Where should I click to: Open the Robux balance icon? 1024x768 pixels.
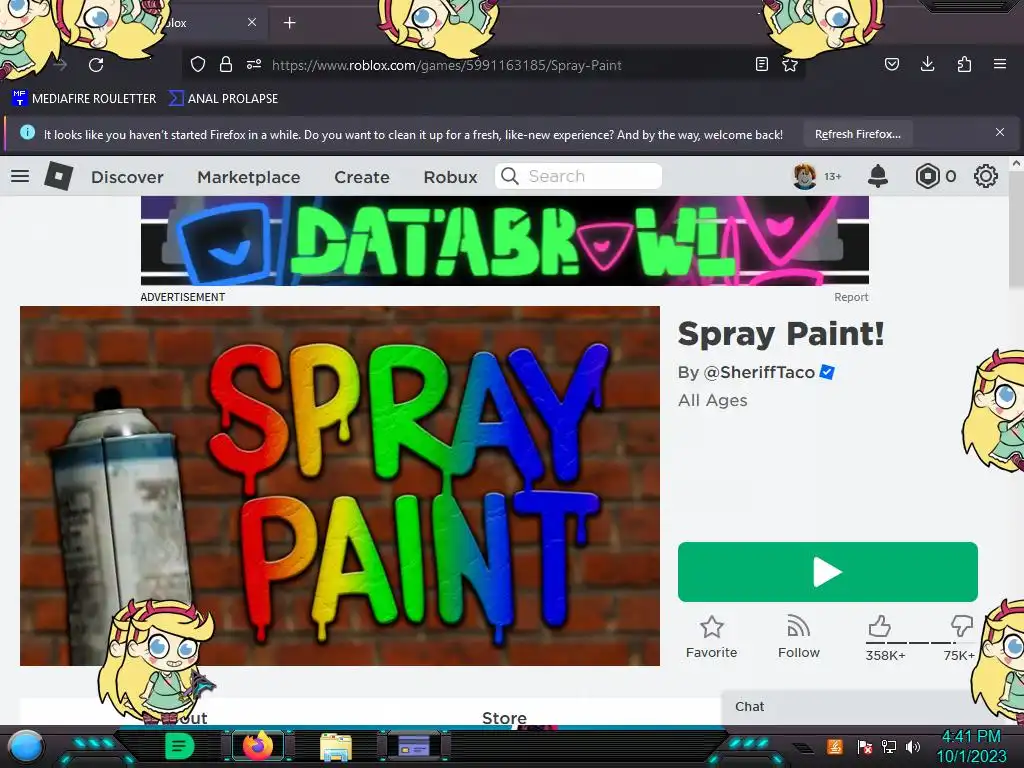[927, 176]
